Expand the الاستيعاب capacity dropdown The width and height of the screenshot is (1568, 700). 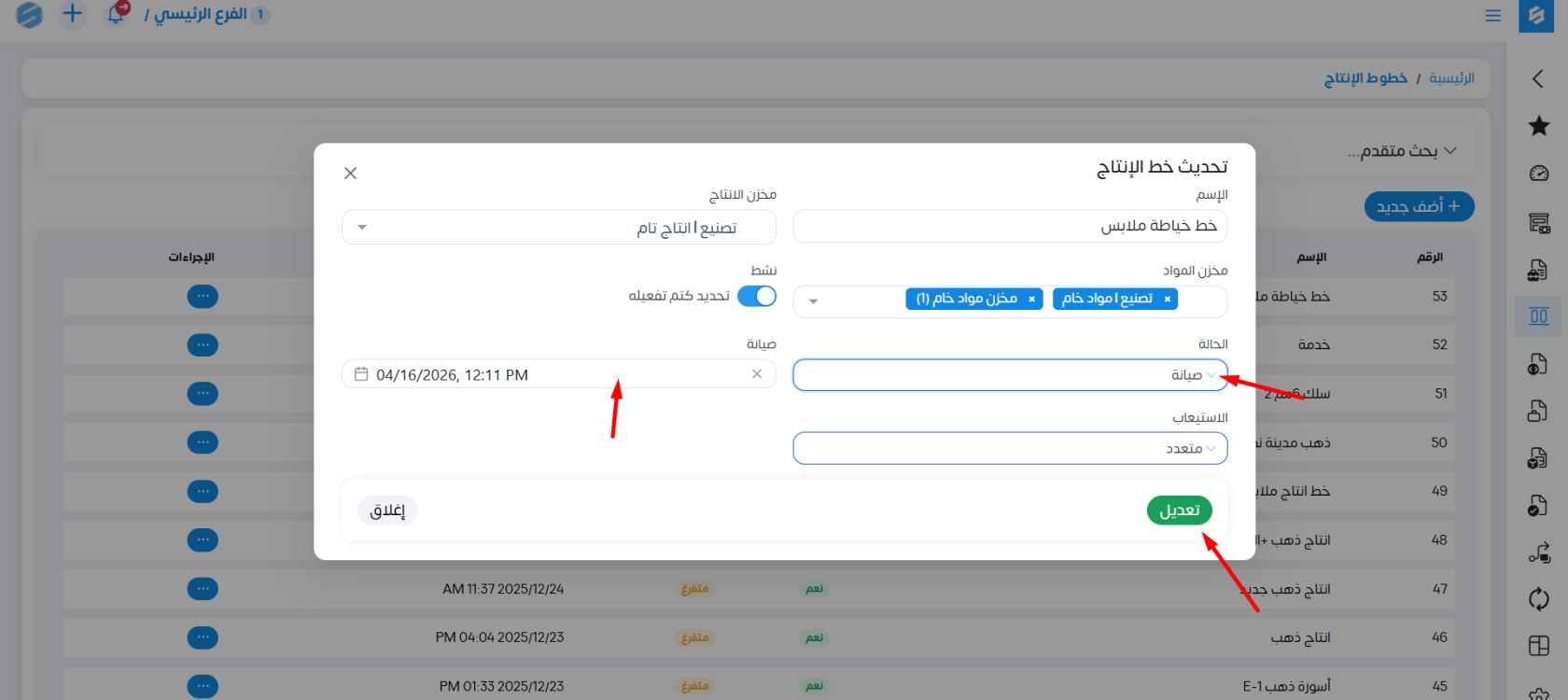click(1010, 448)
